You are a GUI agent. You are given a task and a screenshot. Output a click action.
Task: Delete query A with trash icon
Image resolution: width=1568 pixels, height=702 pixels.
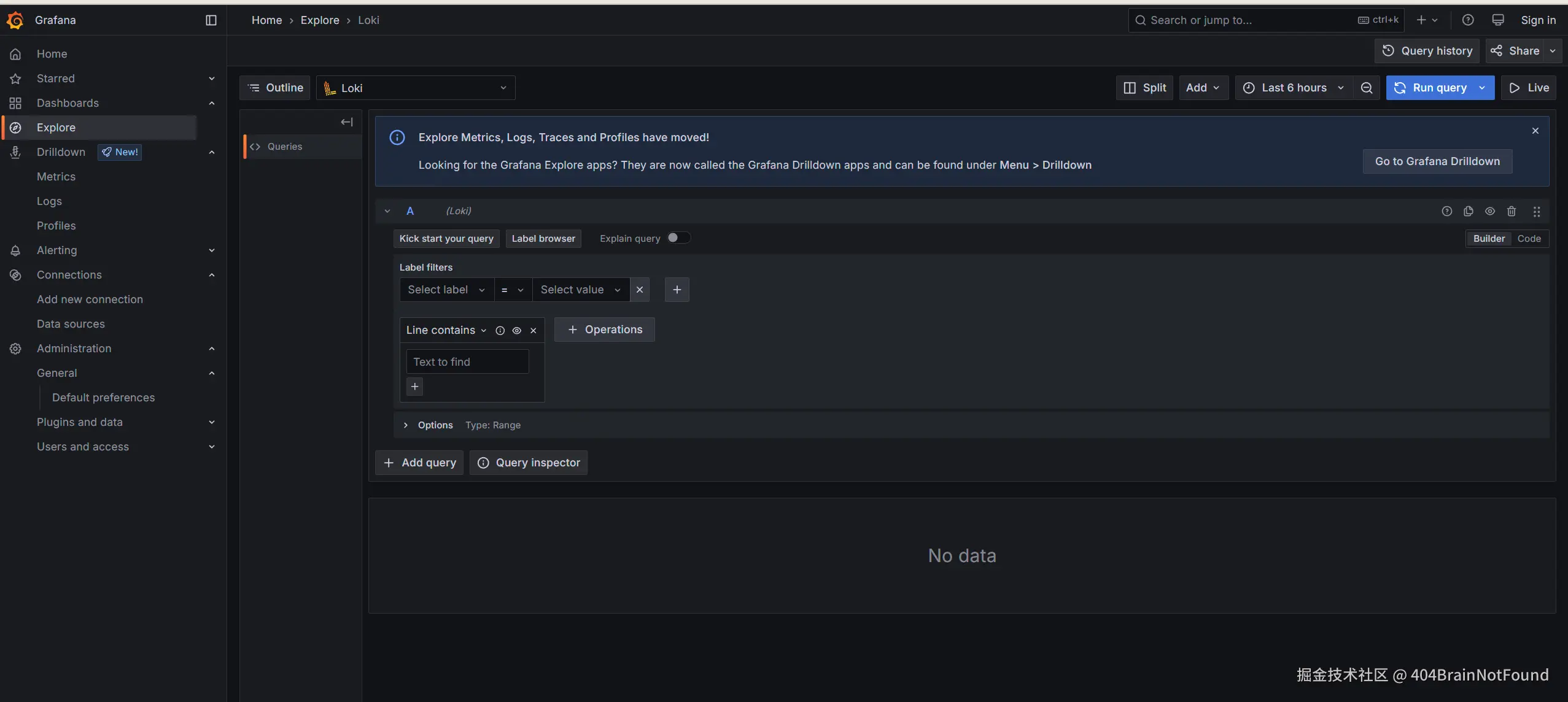coord(1511,211)
